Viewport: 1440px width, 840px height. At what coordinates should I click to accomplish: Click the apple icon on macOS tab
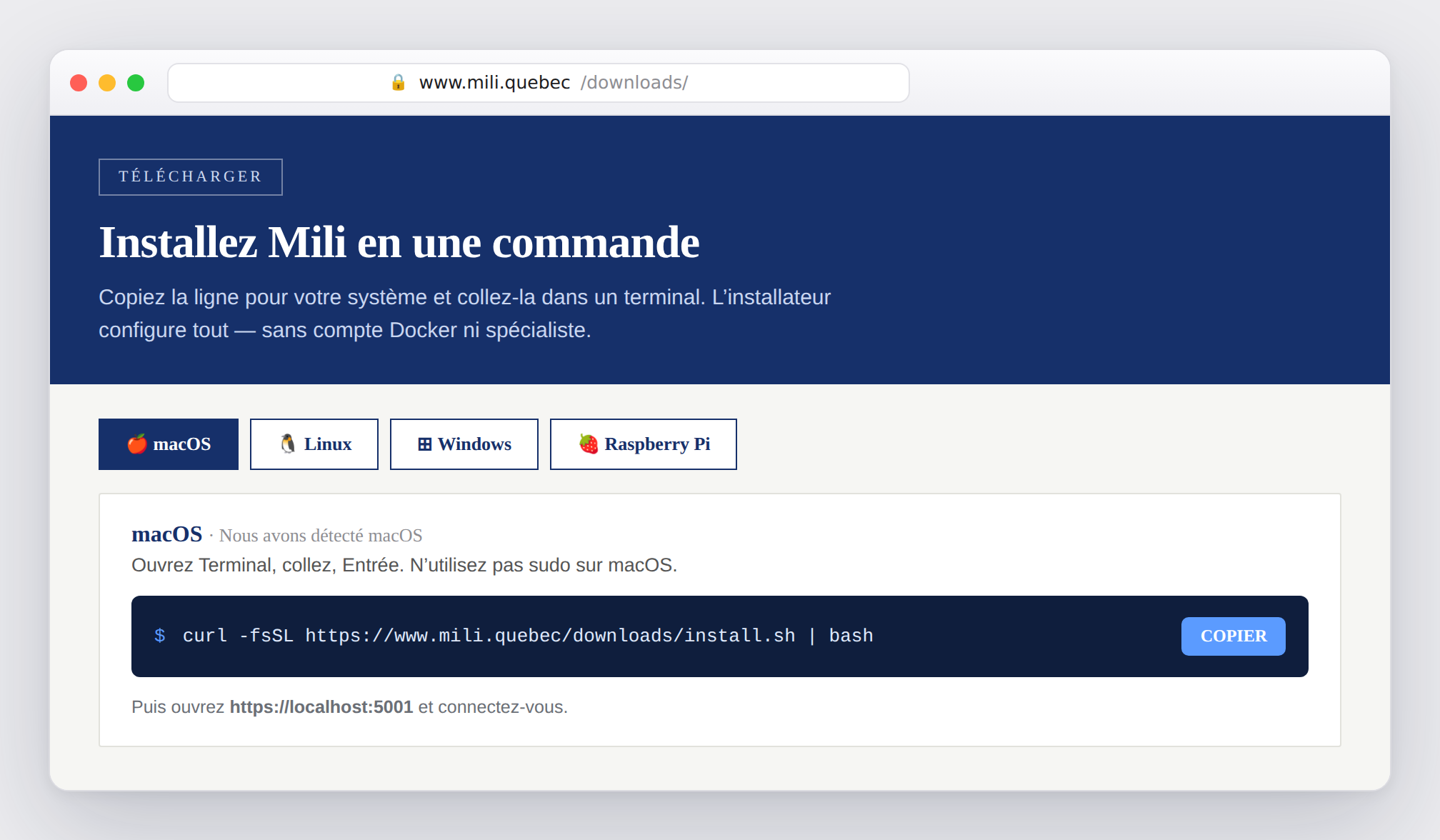(137, 444)
